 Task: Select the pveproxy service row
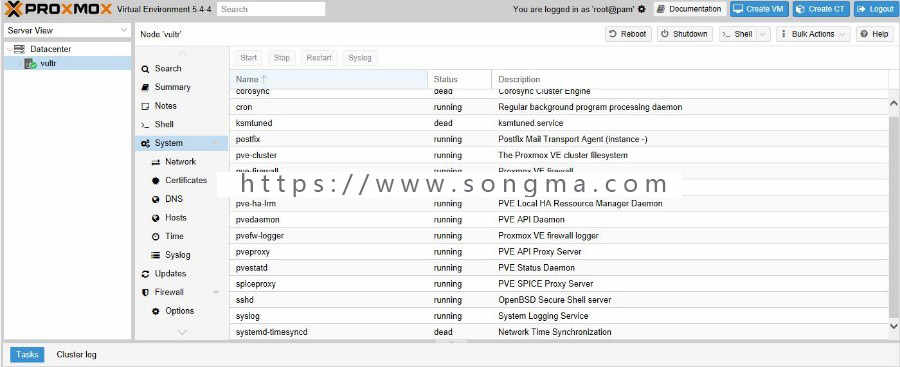coord(560,252)
